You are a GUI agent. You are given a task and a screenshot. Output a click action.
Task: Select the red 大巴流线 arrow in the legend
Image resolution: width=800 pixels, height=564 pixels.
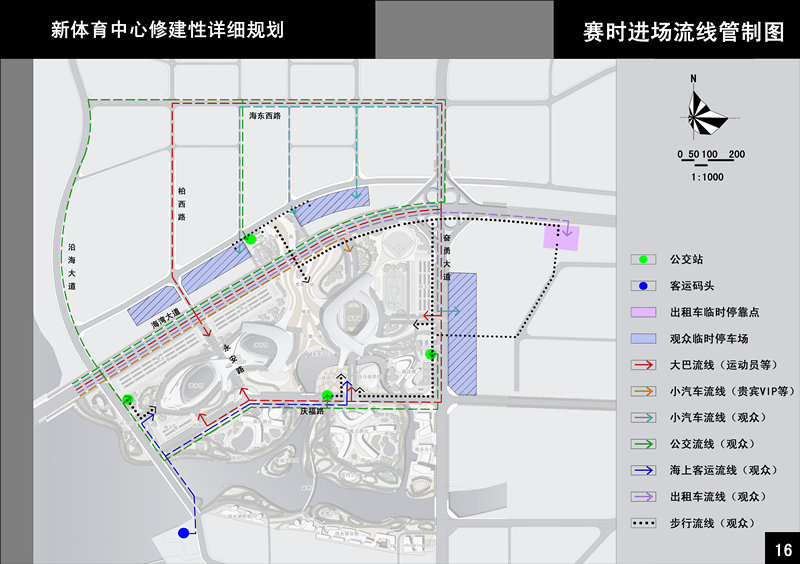[645, 365]
